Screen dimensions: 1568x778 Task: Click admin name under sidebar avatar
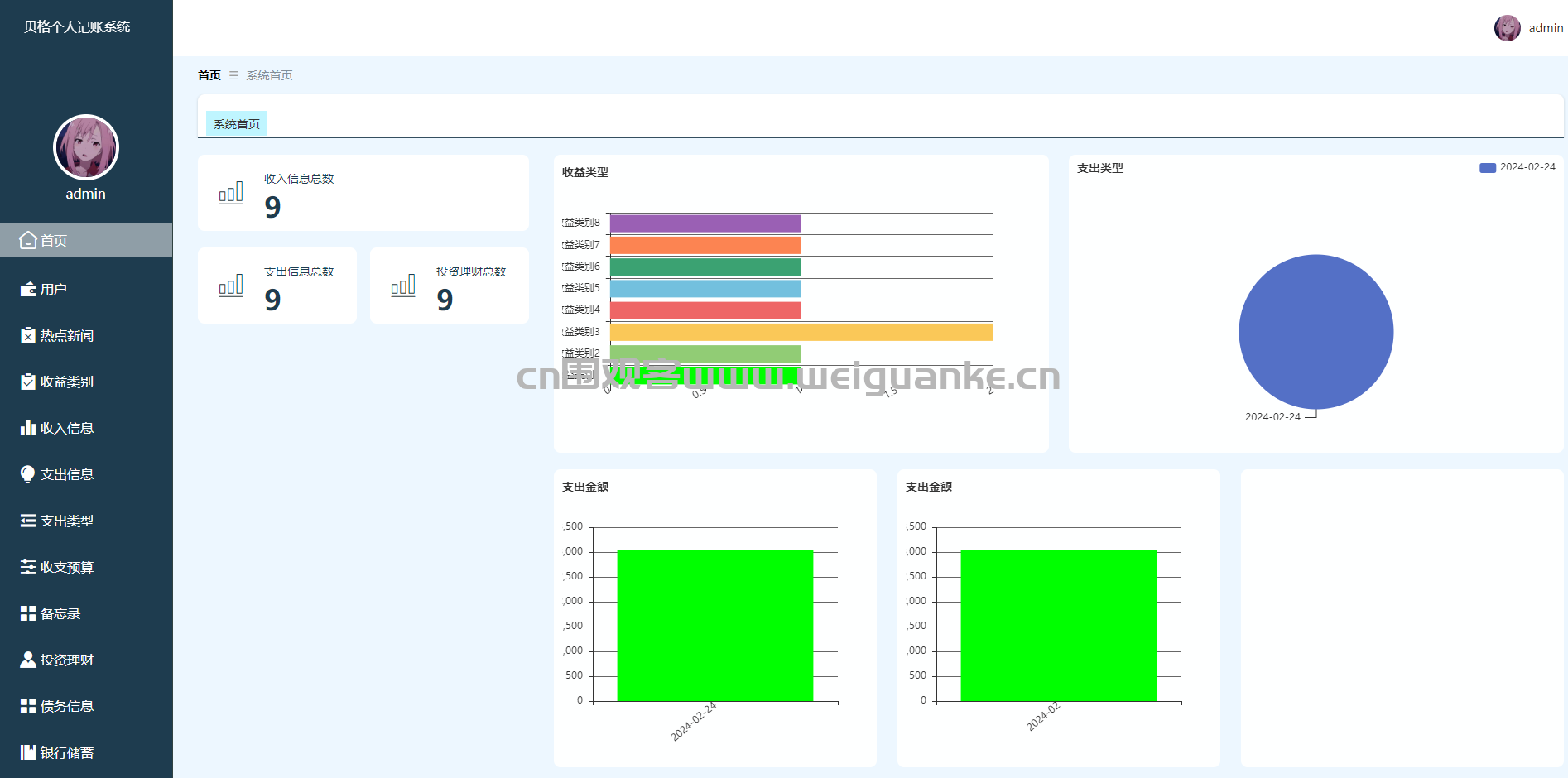86,194
